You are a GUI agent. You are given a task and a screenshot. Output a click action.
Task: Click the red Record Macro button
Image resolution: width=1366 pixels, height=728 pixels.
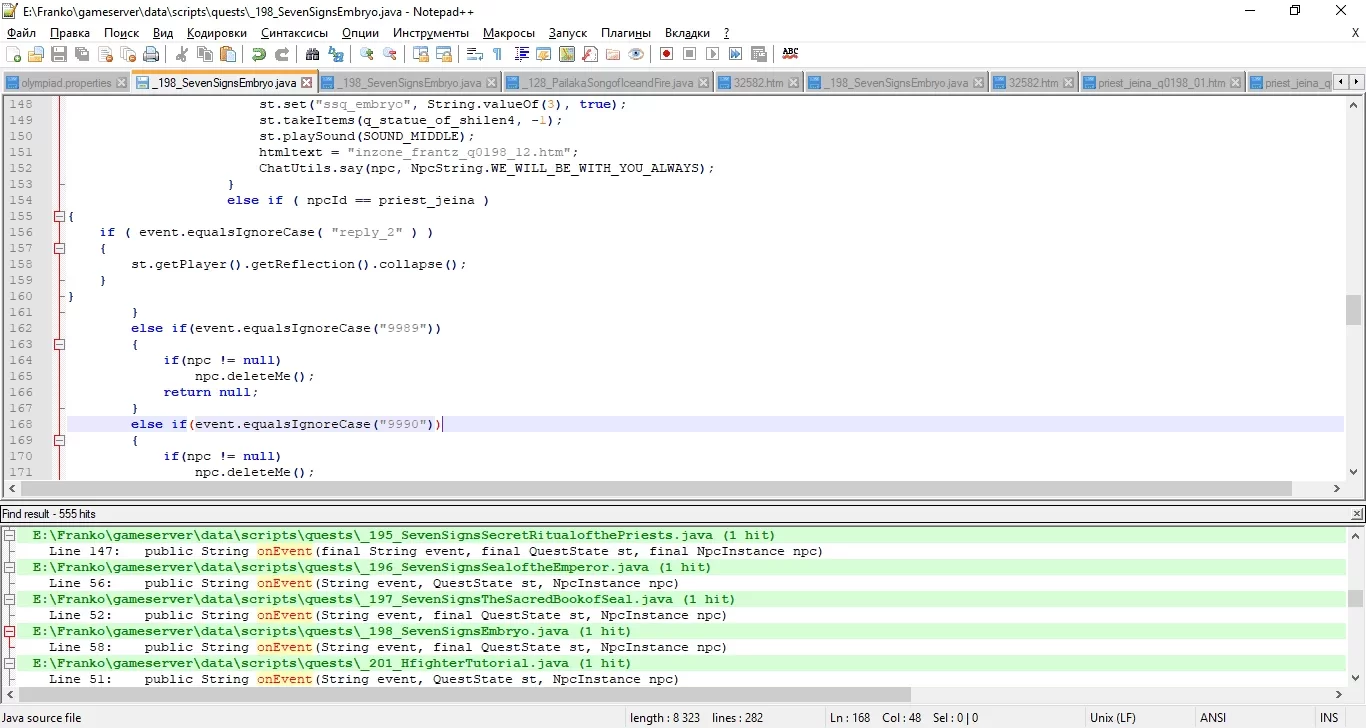[x=667, y=54]
